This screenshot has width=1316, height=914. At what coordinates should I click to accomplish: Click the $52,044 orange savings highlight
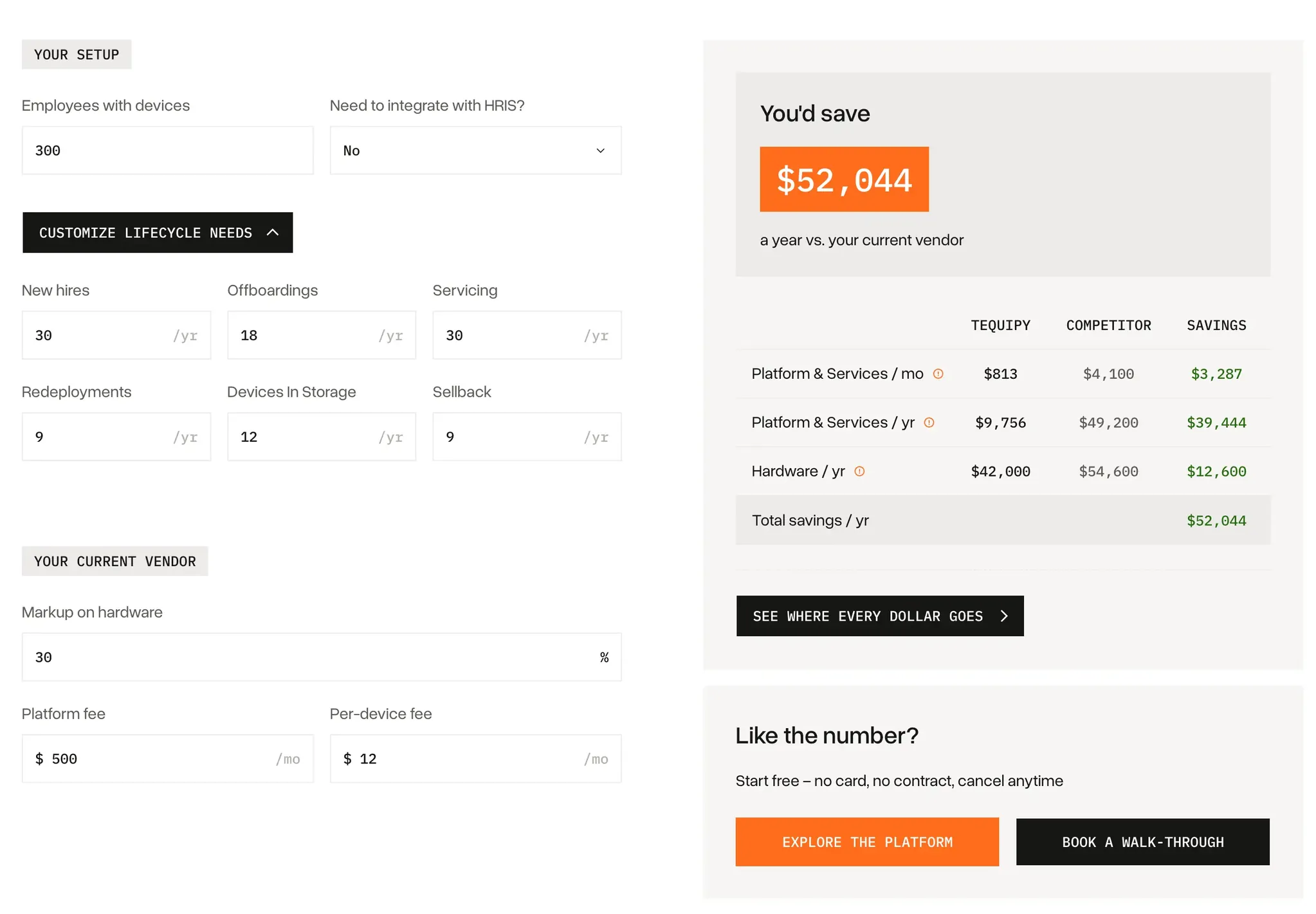tap(844, 179)
